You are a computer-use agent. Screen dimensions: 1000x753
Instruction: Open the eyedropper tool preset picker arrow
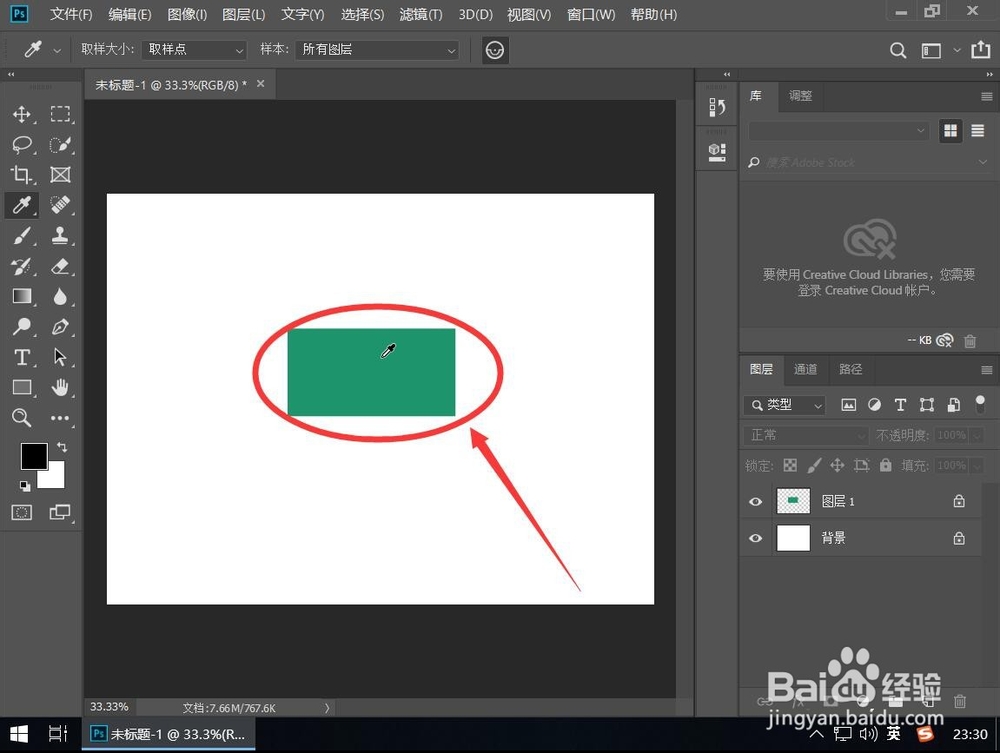tap(57, 50)
